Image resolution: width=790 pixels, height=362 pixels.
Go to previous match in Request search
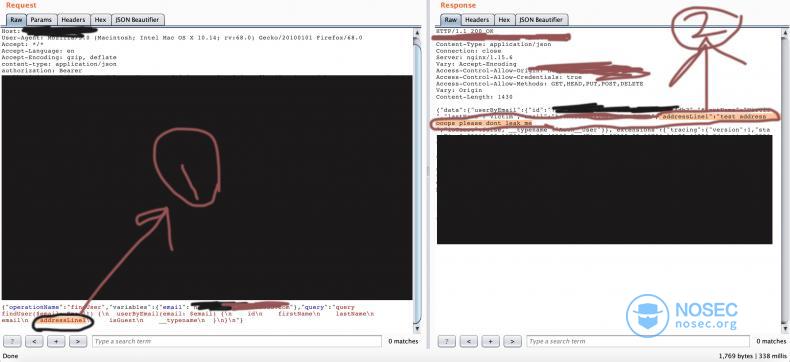coord(34,341)
